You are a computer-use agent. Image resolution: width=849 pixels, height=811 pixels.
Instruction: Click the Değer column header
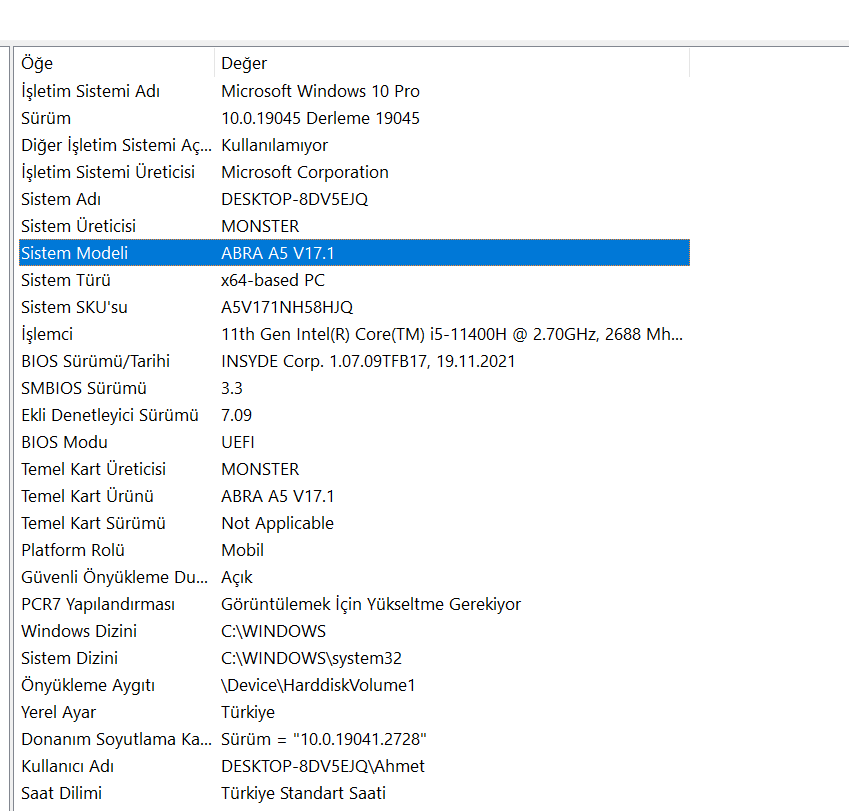point(452,63)
